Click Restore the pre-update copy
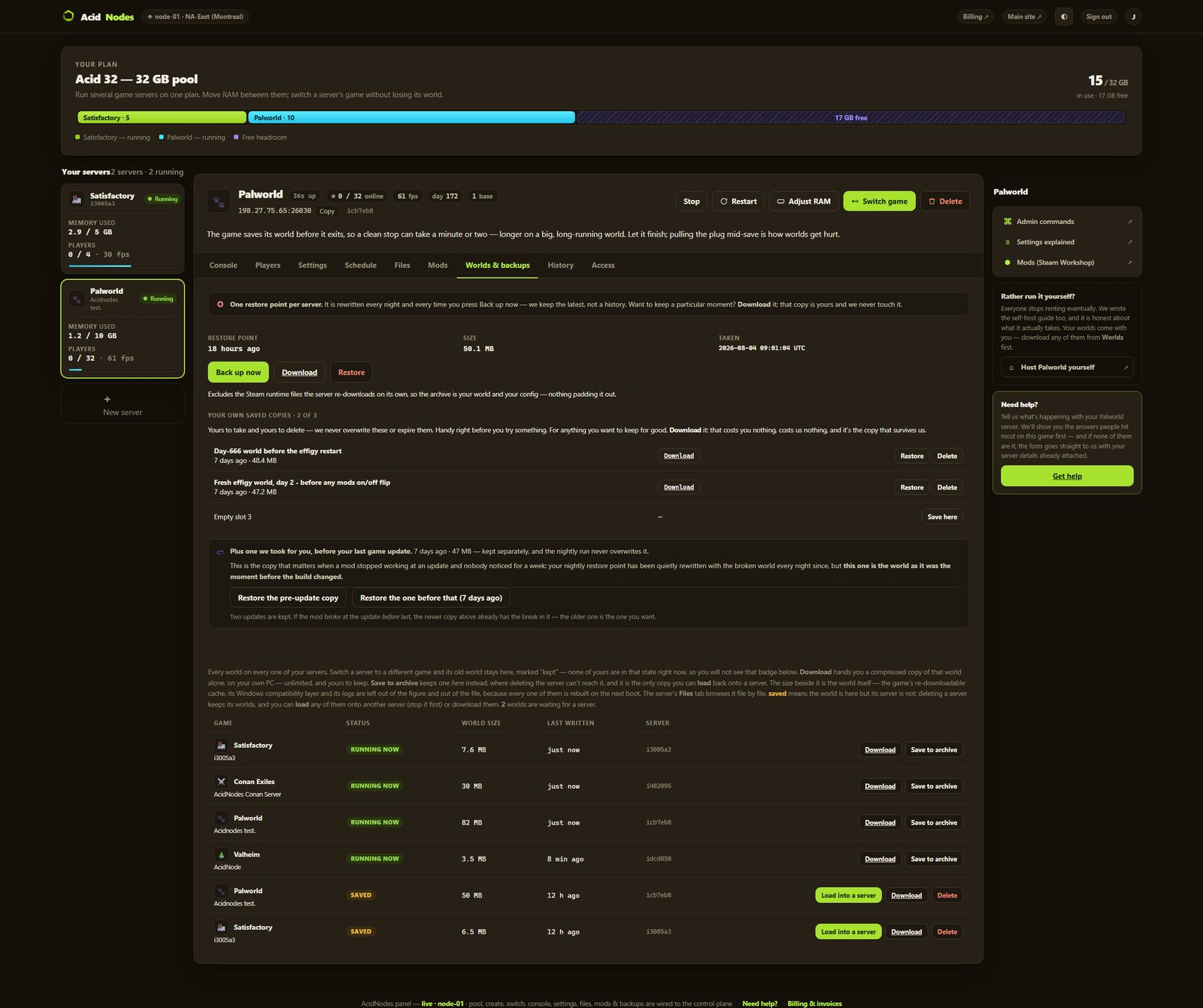Screen dimensions: 1203x1008 point(288,598)
